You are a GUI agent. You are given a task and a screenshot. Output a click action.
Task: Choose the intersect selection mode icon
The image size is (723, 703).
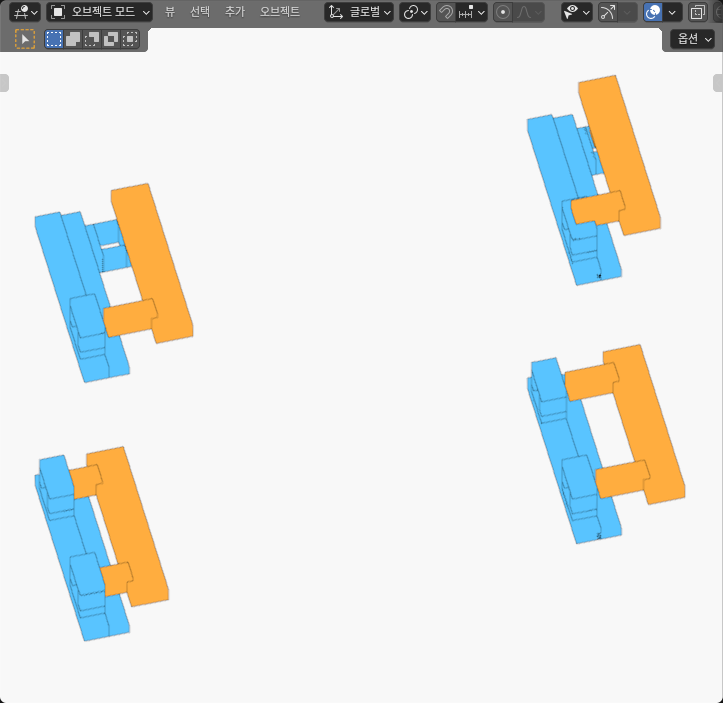pos(130,39)
